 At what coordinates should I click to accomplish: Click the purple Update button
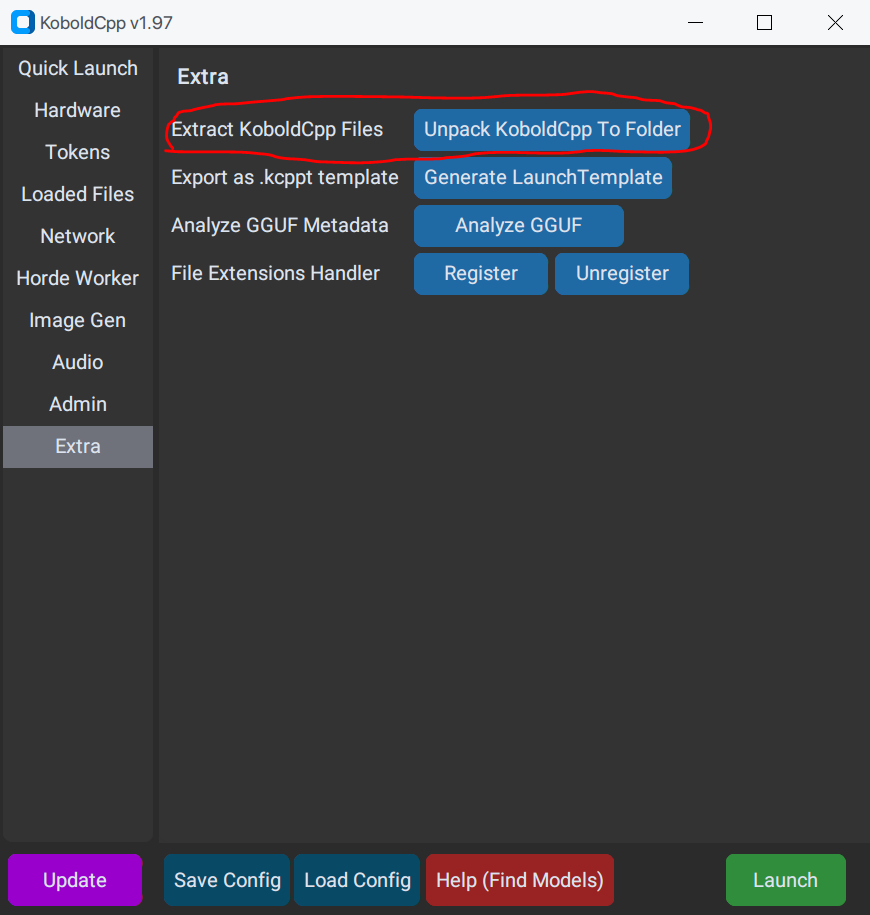coord(75,880)
